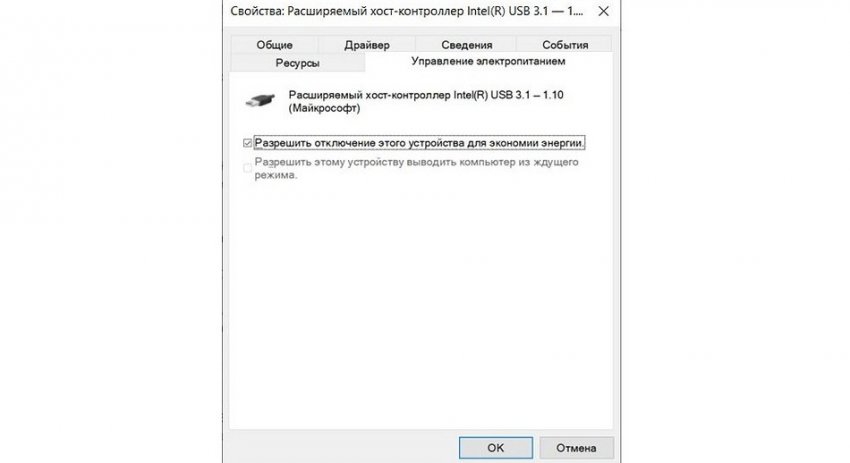Select the Управление электропитанием tab
Viewport: 850px width, 463px height.
click(488, 61)
